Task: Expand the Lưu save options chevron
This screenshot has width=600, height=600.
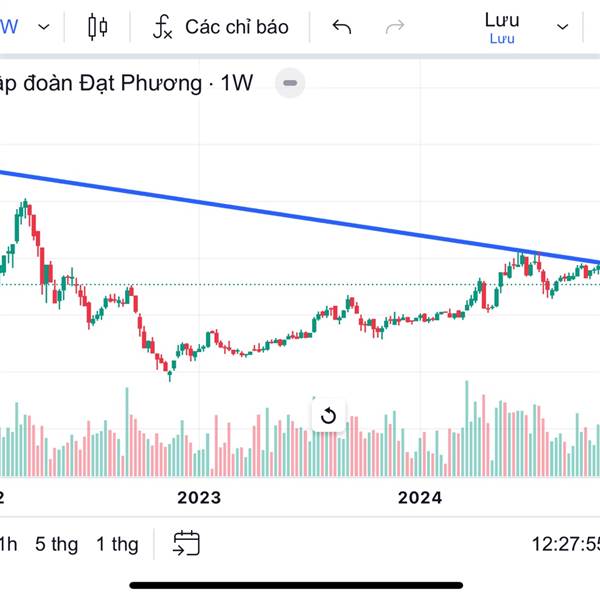Action: click(x=562, y=27)
